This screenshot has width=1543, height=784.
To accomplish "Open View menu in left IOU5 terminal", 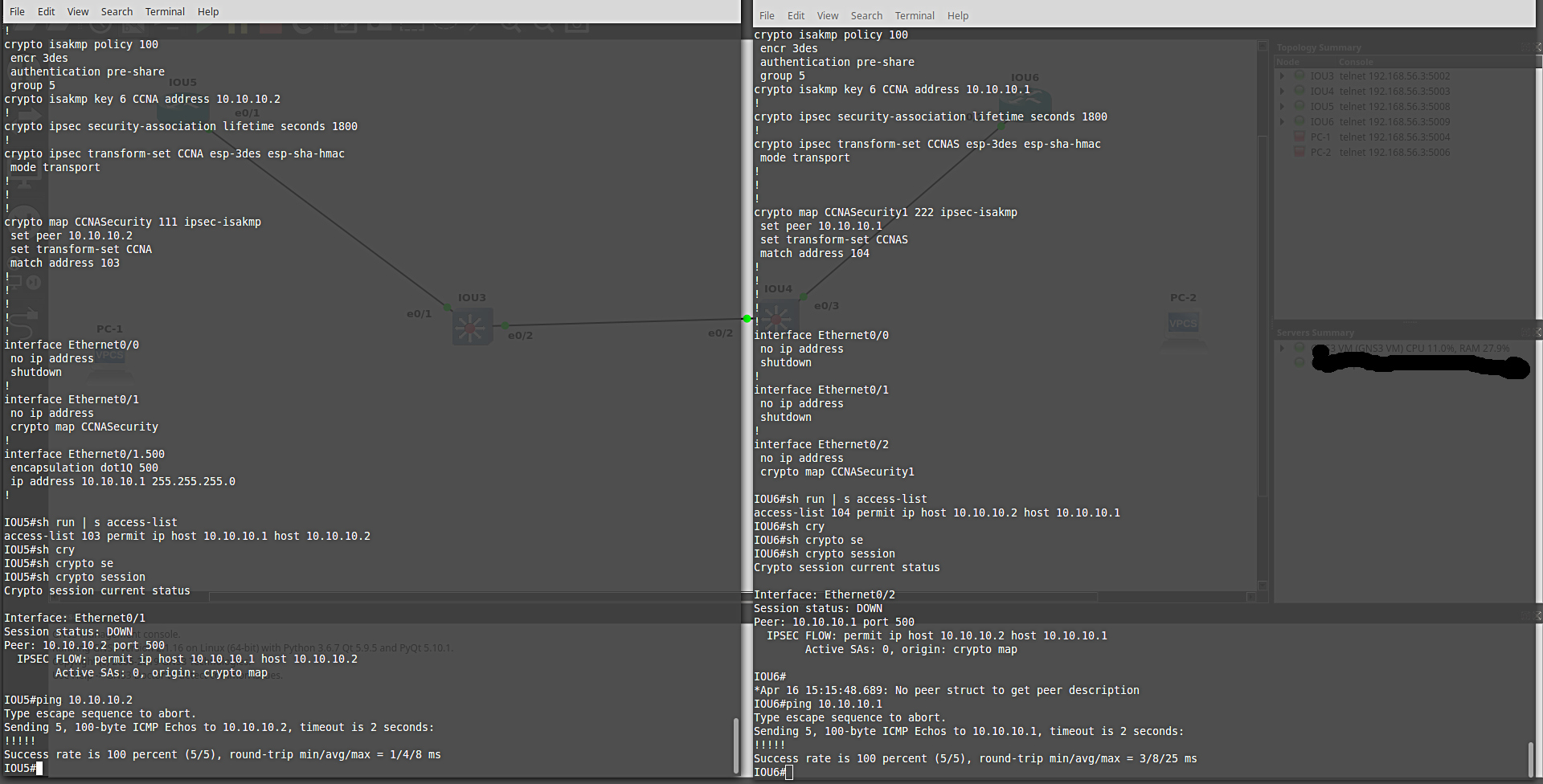I will tap(78, 11).
